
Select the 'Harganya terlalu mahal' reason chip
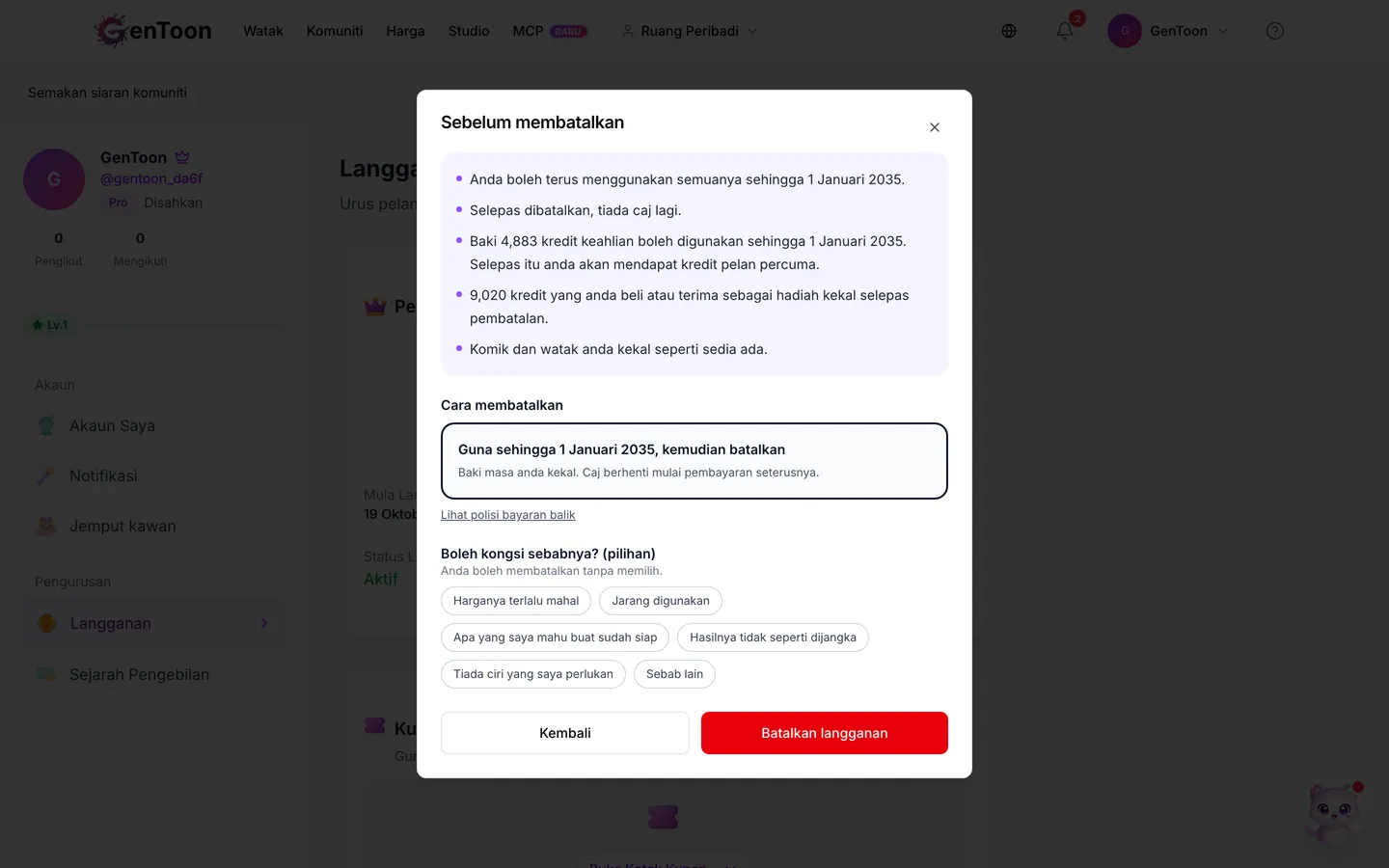516,601
